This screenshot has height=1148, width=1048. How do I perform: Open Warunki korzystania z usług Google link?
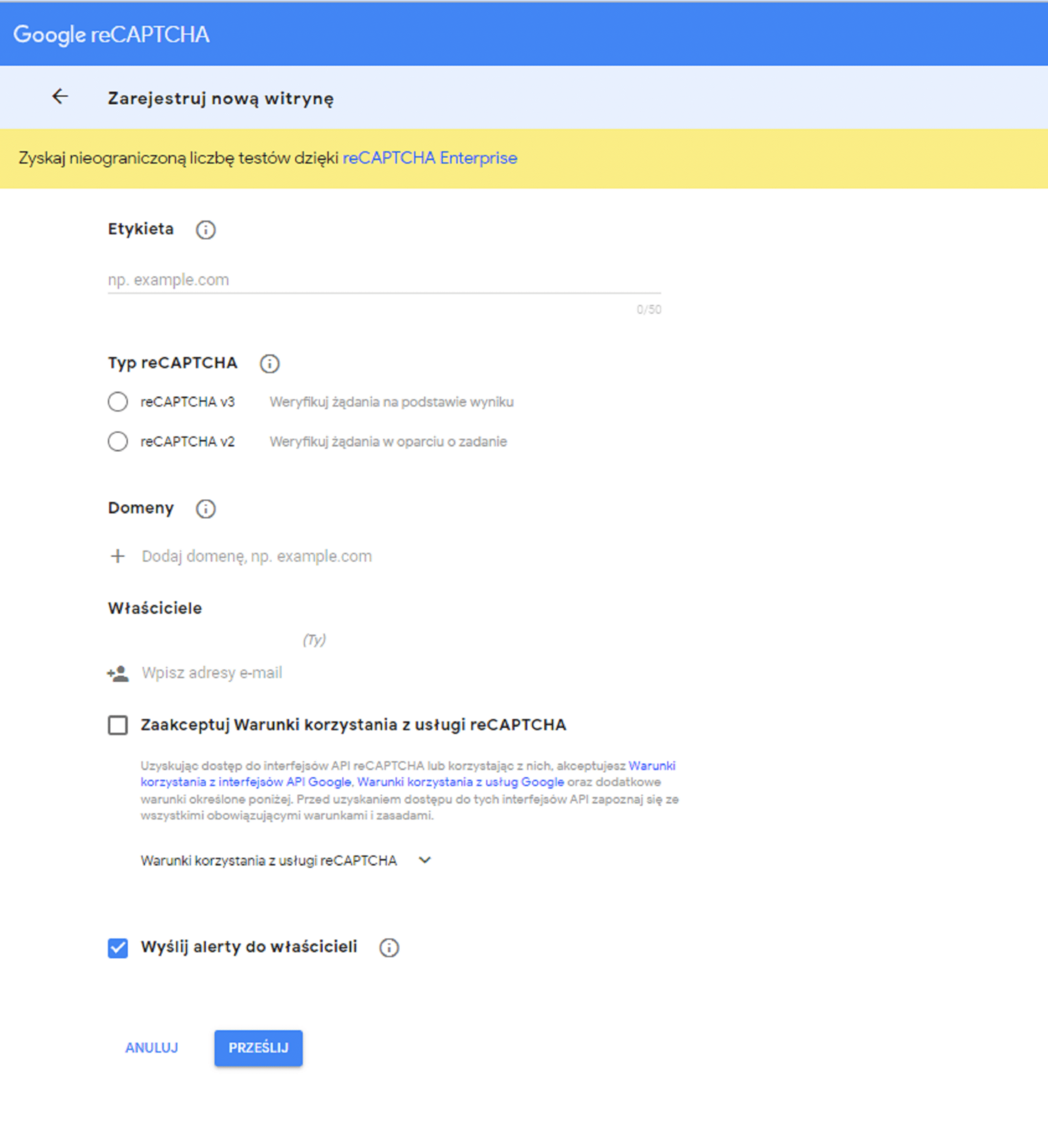460,782
